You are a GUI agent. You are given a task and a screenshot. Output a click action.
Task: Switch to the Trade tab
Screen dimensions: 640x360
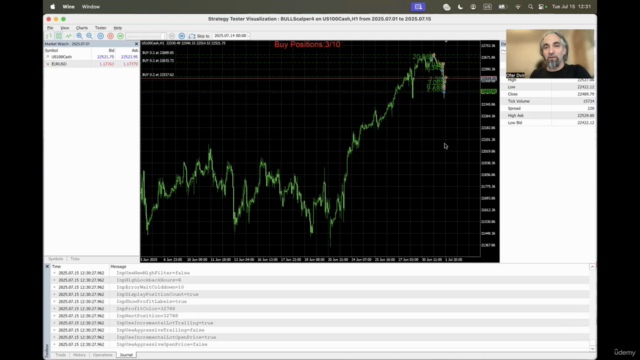(x=60, y=355)
